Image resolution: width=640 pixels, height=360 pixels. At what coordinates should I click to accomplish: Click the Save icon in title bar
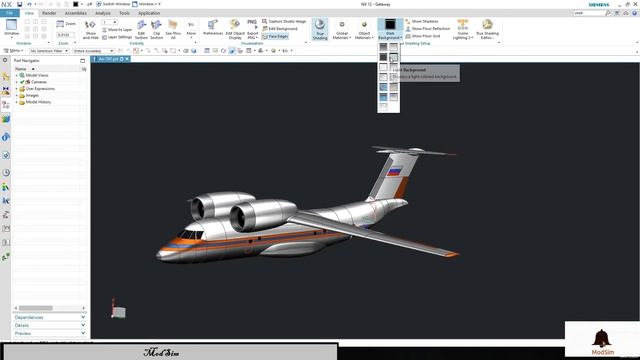point(20,4)
